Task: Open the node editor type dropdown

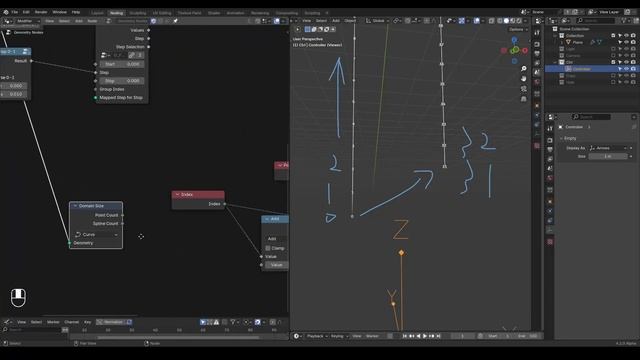Action: click(x=8, y=21)
